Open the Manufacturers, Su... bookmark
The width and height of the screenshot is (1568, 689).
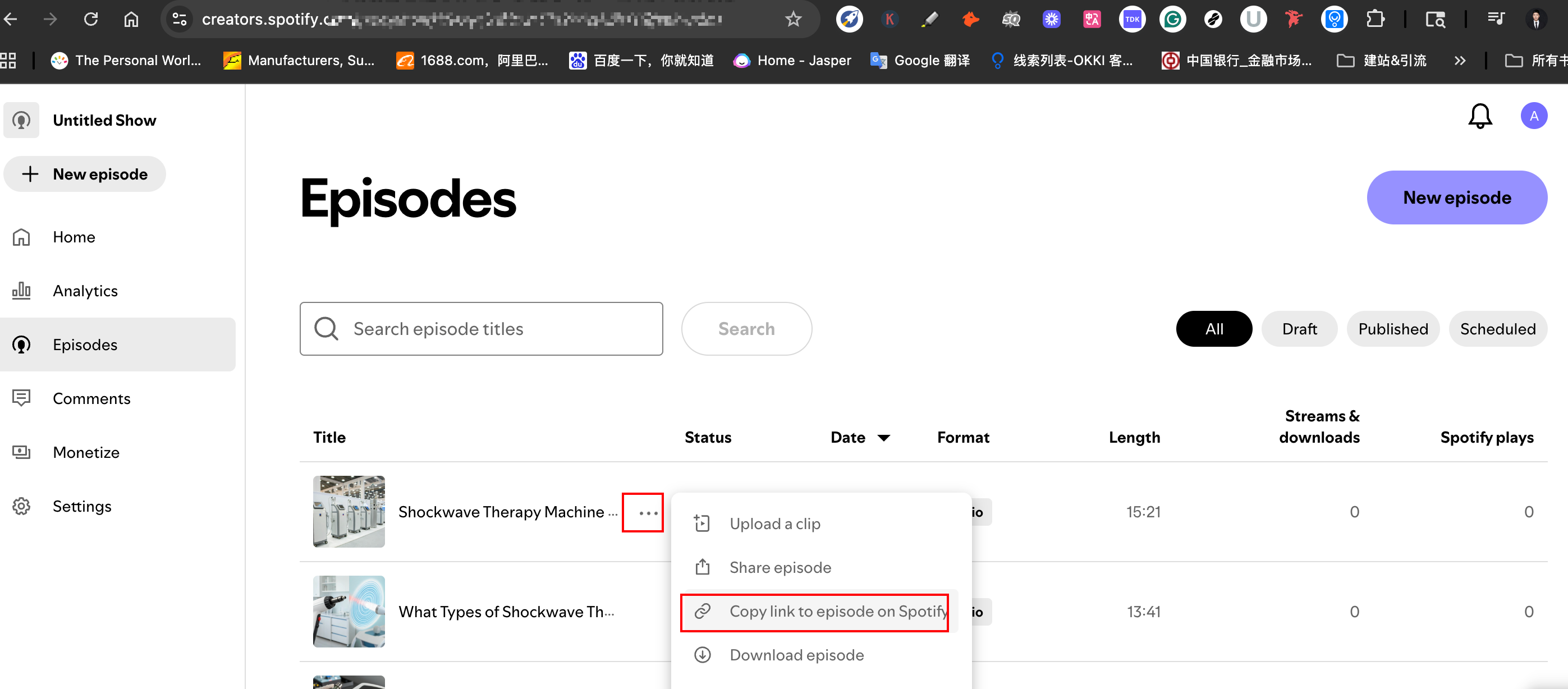click(x=299, y=60)
